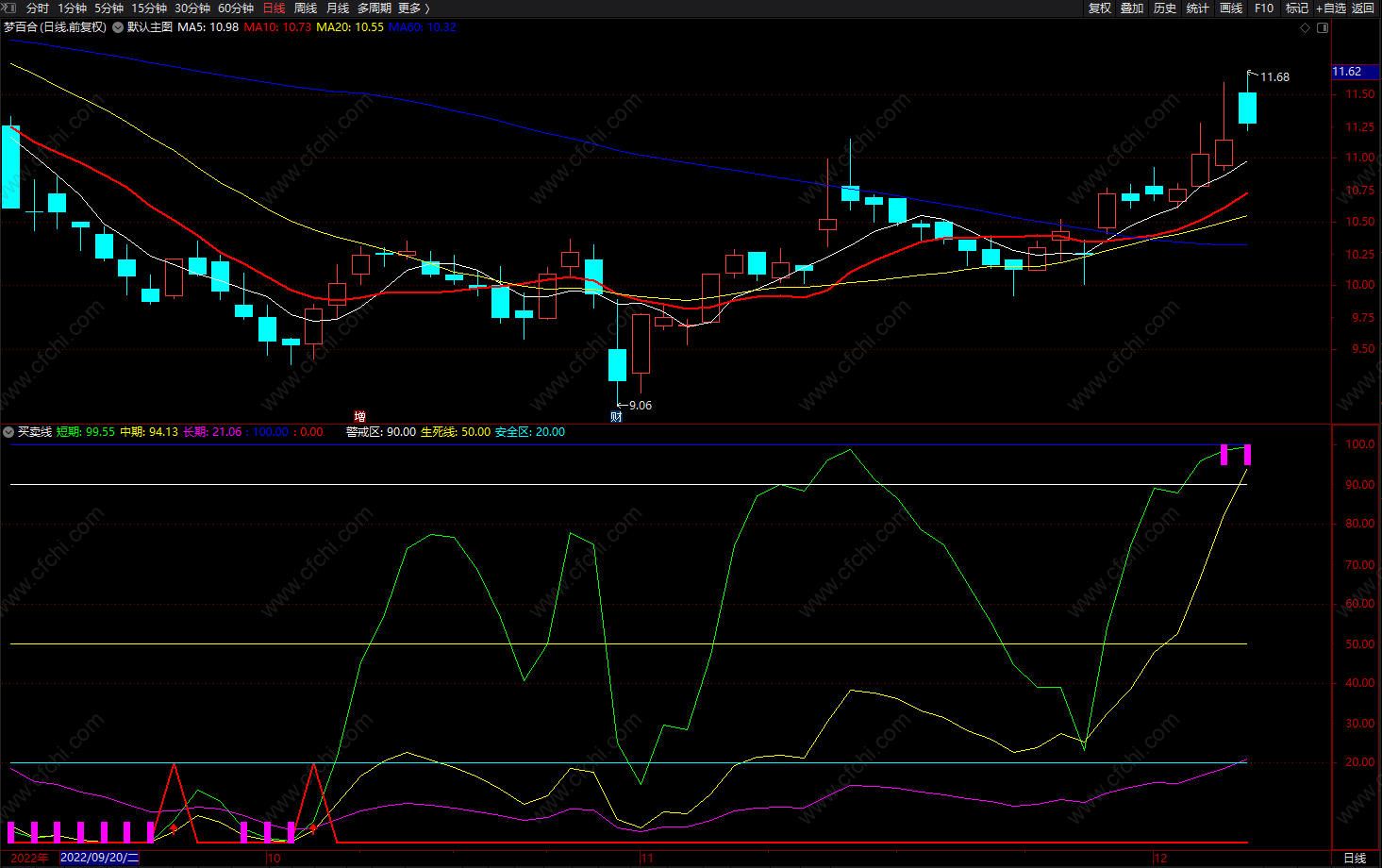
Task: Select the 60分钟 period
Action: pos(236,8)
